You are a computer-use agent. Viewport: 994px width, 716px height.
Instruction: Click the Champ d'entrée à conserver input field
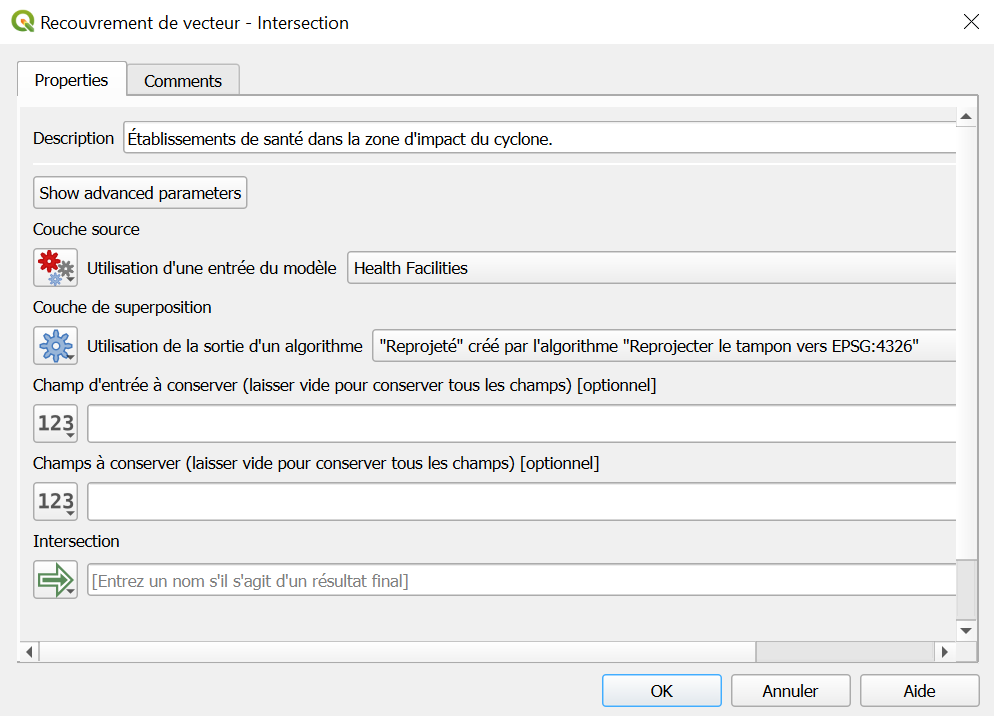click(x=520, y=424)
